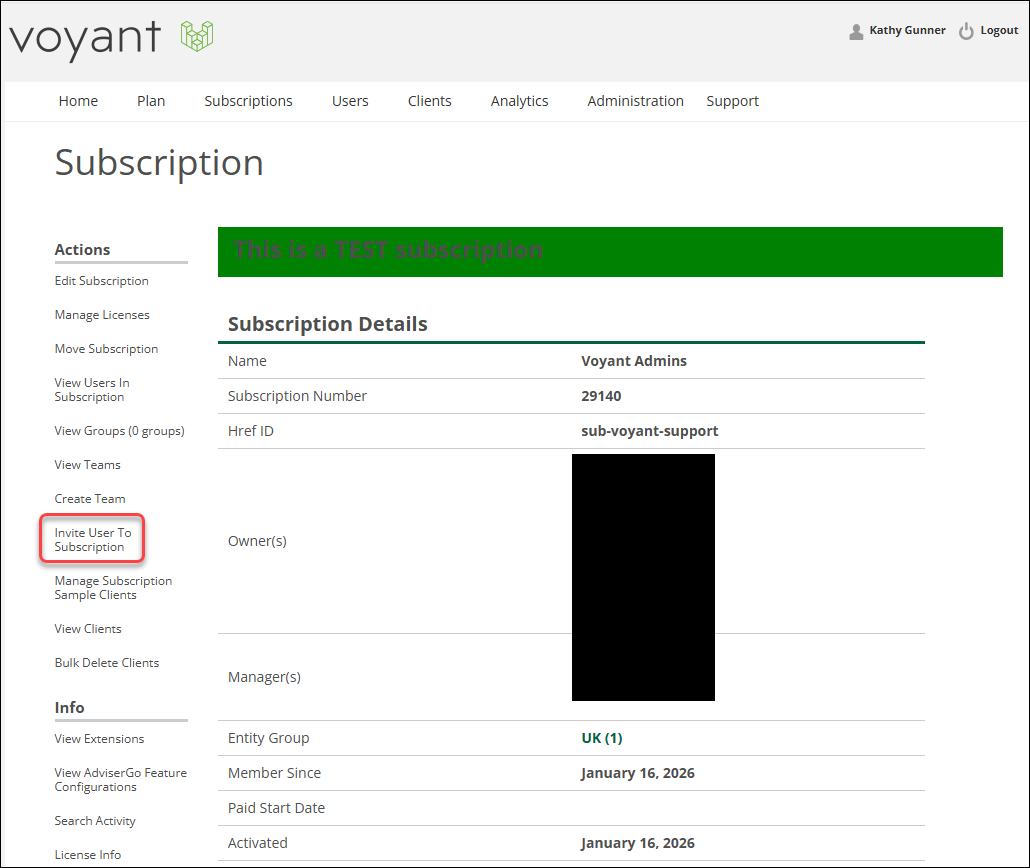Click the Paid Start Date label

click(277, 808)
